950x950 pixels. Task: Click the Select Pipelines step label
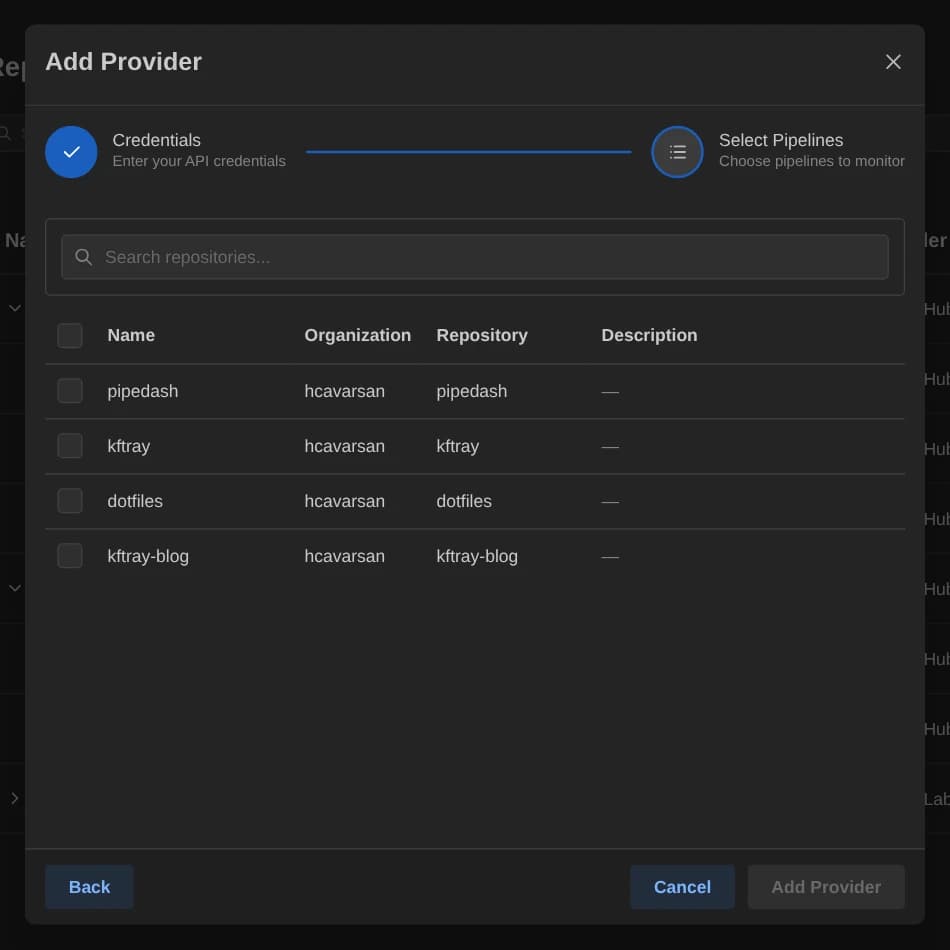(x=780, y=140)
